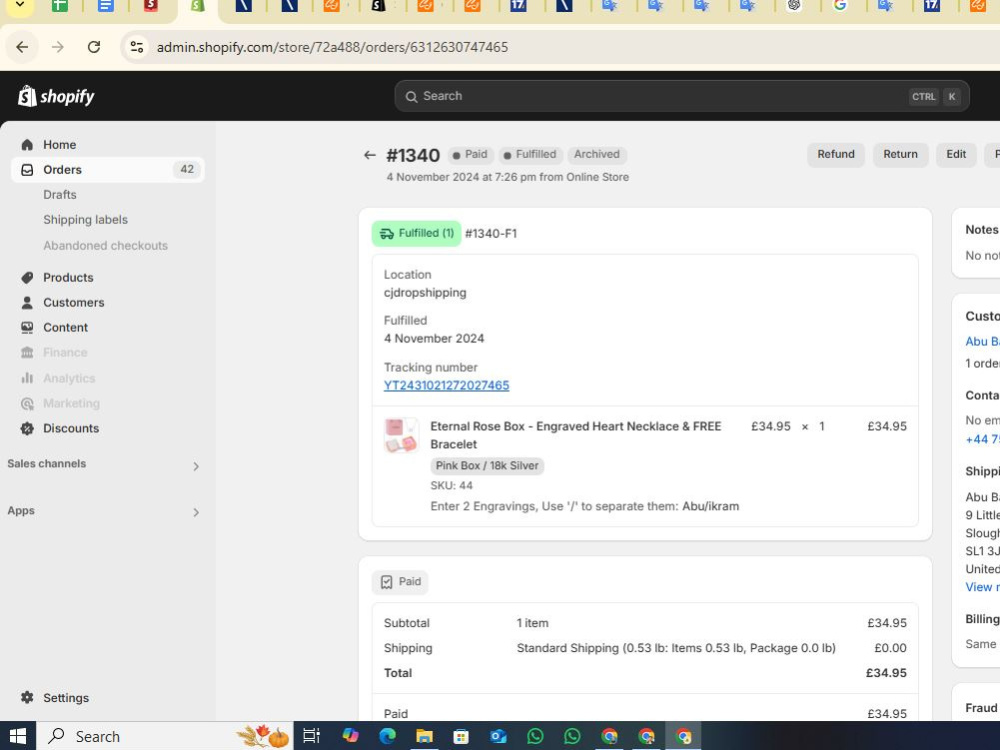Open the Home section icon
Viewport: 1000px width, 750px height.
tap(27, 145)
